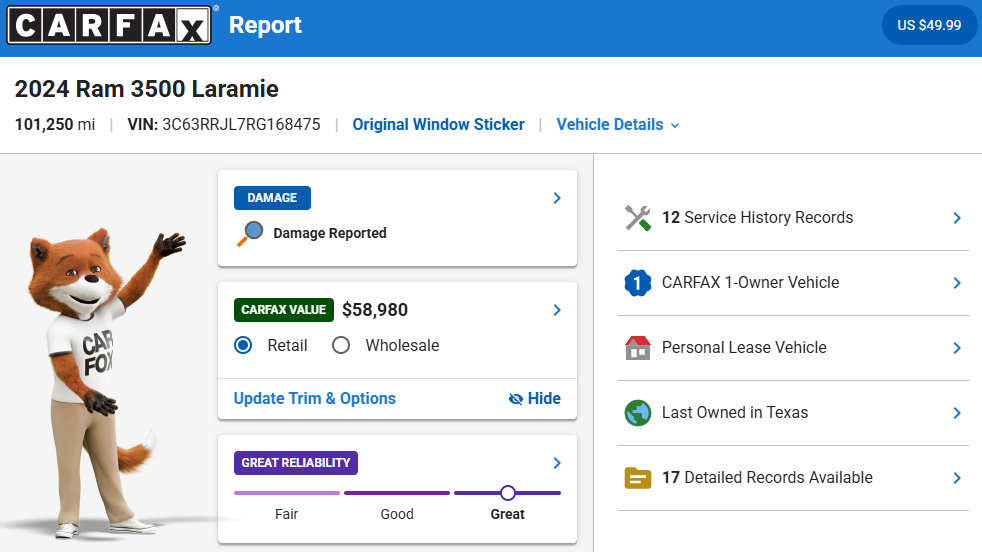Click the wrench service history icon
Image resolution: width=982 pixels, height=552 pixels.
(x=638, y=218)
